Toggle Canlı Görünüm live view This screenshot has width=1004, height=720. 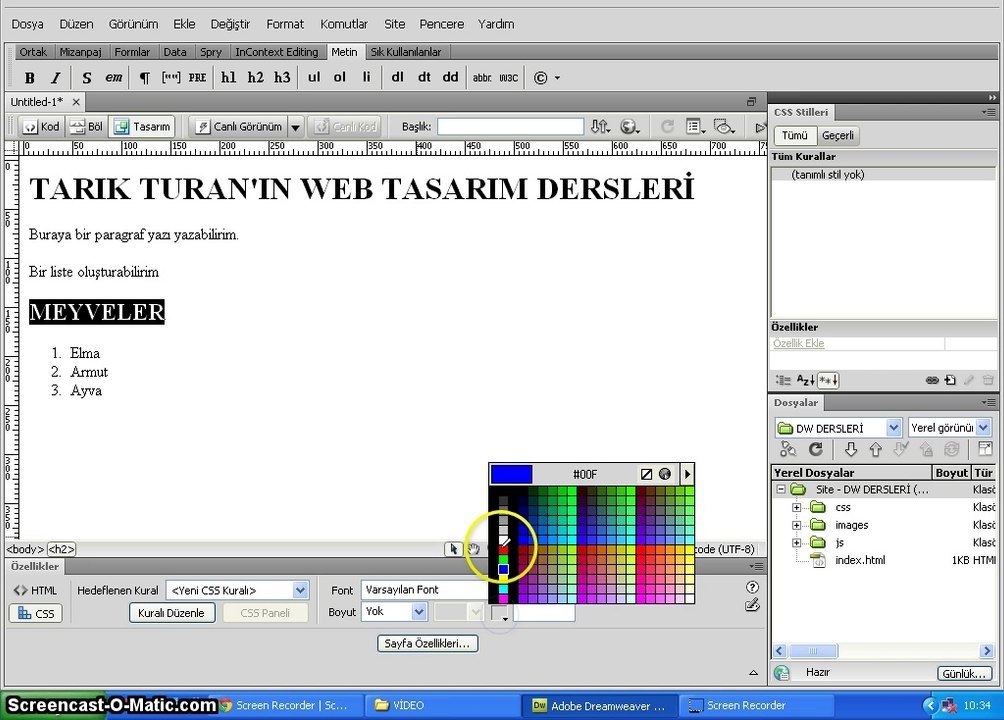239,127
